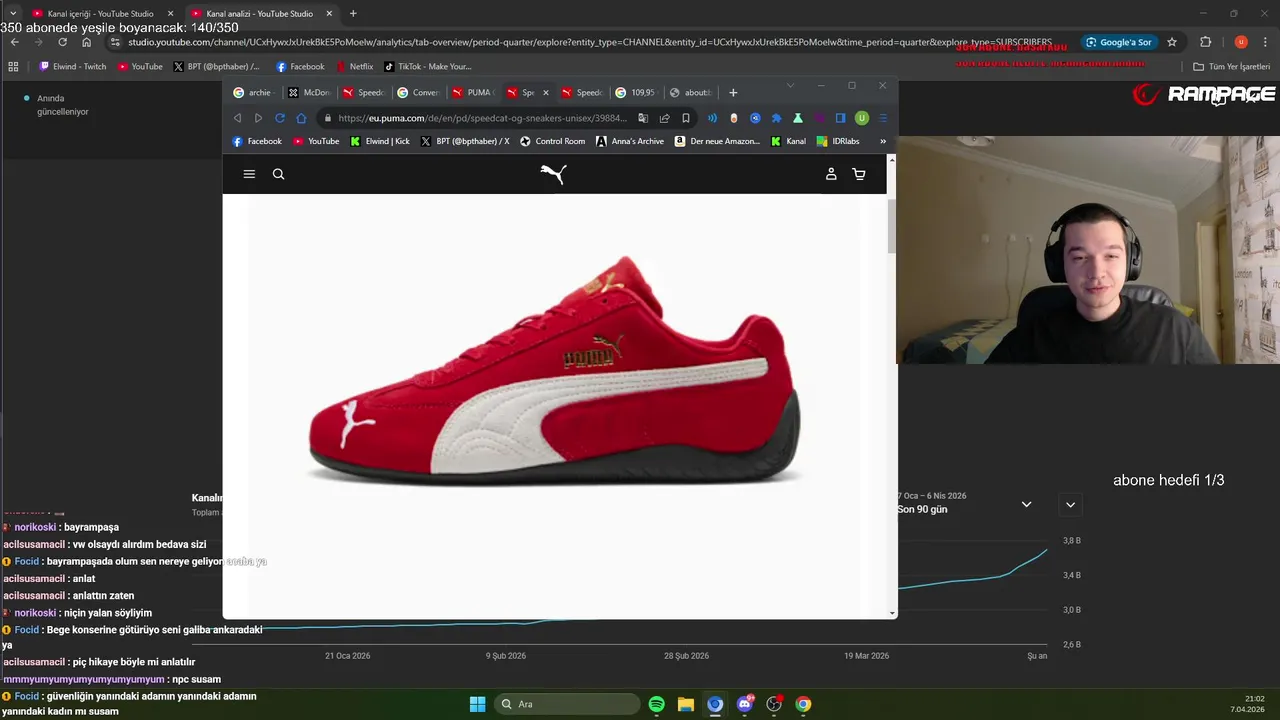This screenshot has width=1280, height=720.
Task: Go forward in the Puma browser window
Action: tap(258, 118)
